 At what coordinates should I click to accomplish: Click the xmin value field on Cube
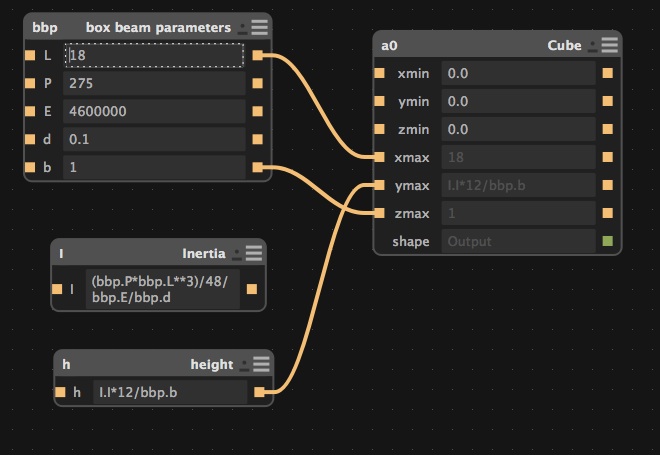coord(518,73)
